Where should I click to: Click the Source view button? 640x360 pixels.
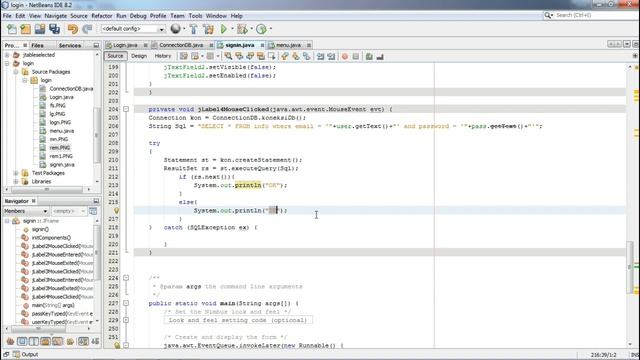click(x=115, y=56)
